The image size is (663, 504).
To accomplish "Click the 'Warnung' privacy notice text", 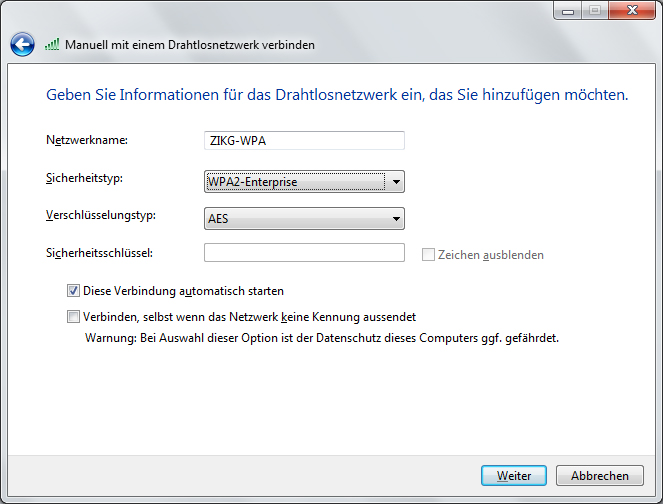I will [x=320, y=338].
